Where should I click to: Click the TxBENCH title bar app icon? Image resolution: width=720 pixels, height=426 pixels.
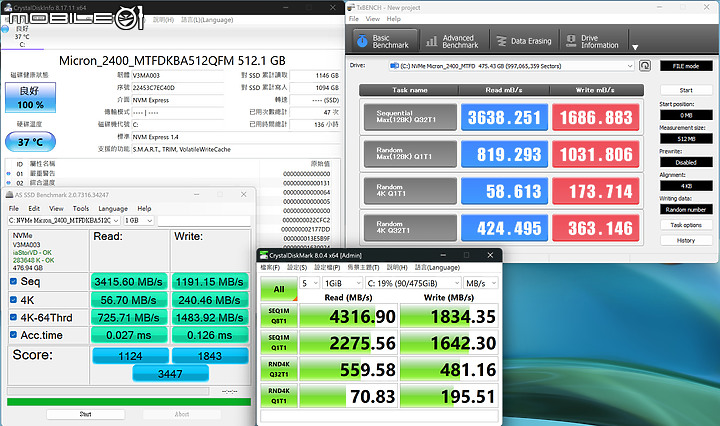coord(351,7)
